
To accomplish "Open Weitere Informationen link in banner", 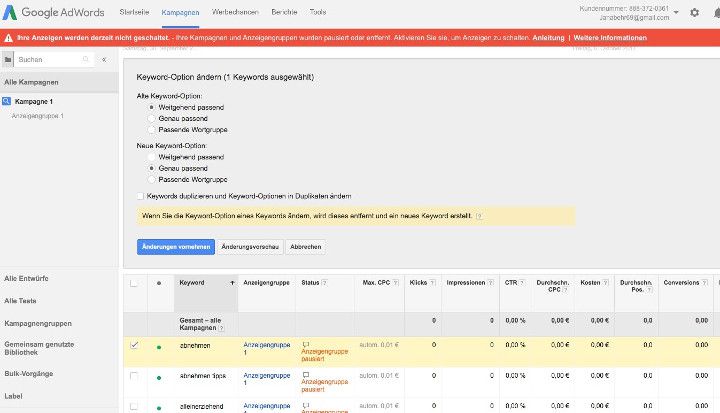I will click(x=610, y=38).
